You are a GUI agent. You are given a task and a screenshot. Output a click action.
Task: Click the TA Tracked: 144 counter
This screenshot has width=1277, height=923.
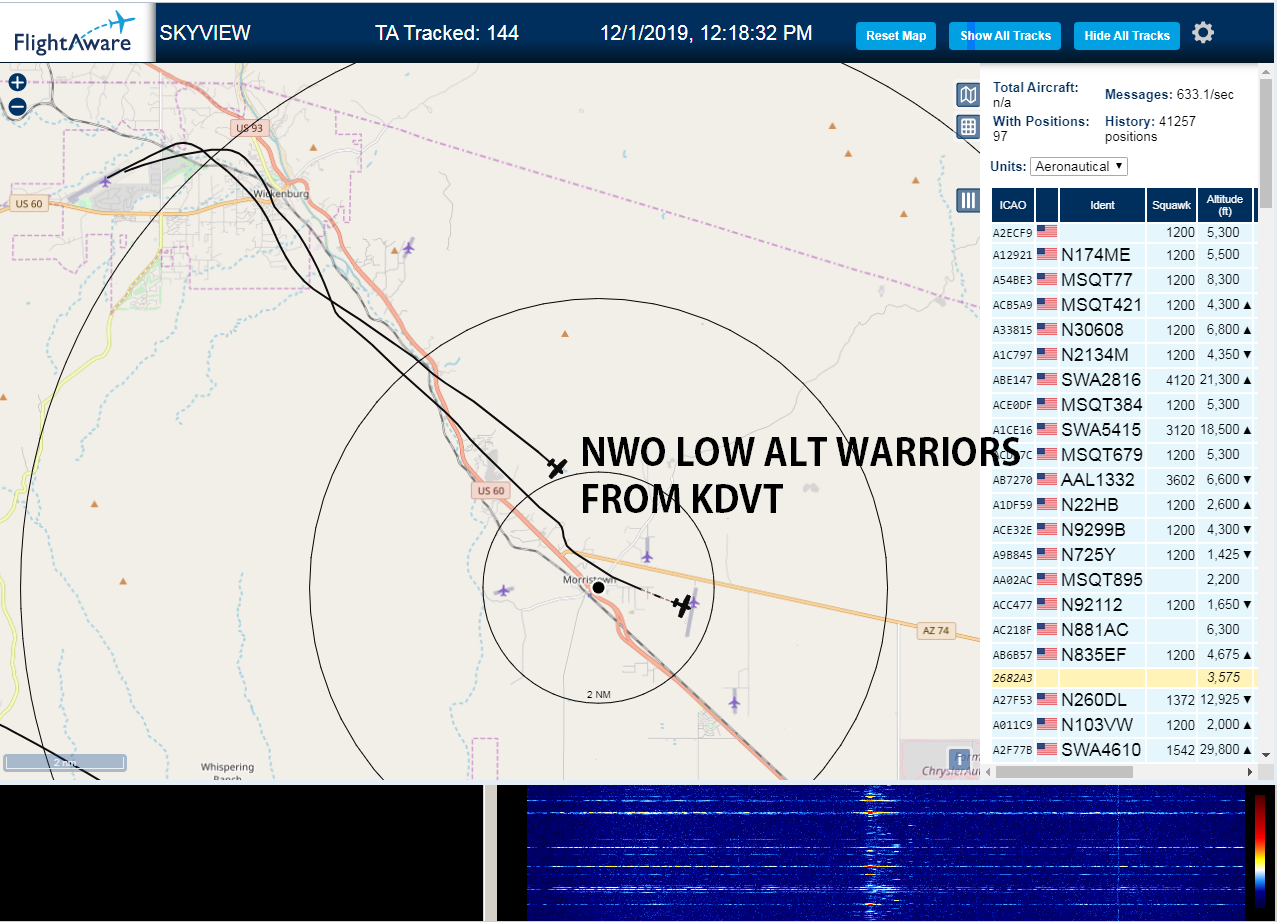(x=447, y=33)
